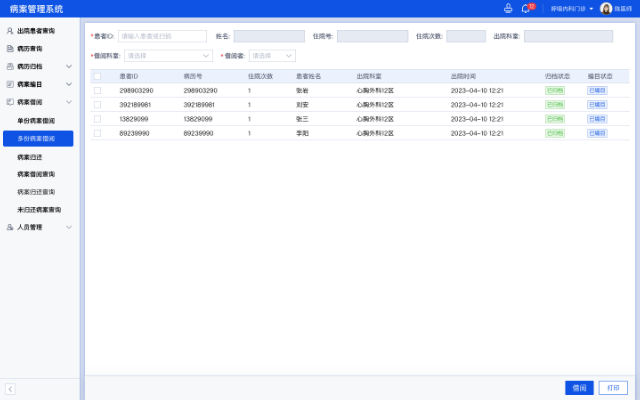Click the stamp icon in top bar
This screenshot has width=640, height=400.
pyautogui.click(x=508, y=8)
